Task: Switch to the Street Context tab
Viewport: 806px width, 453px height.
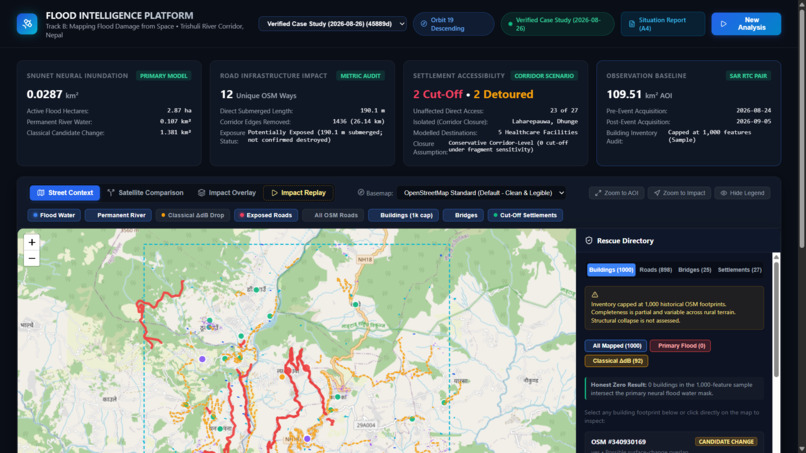Action: point(65,193)
